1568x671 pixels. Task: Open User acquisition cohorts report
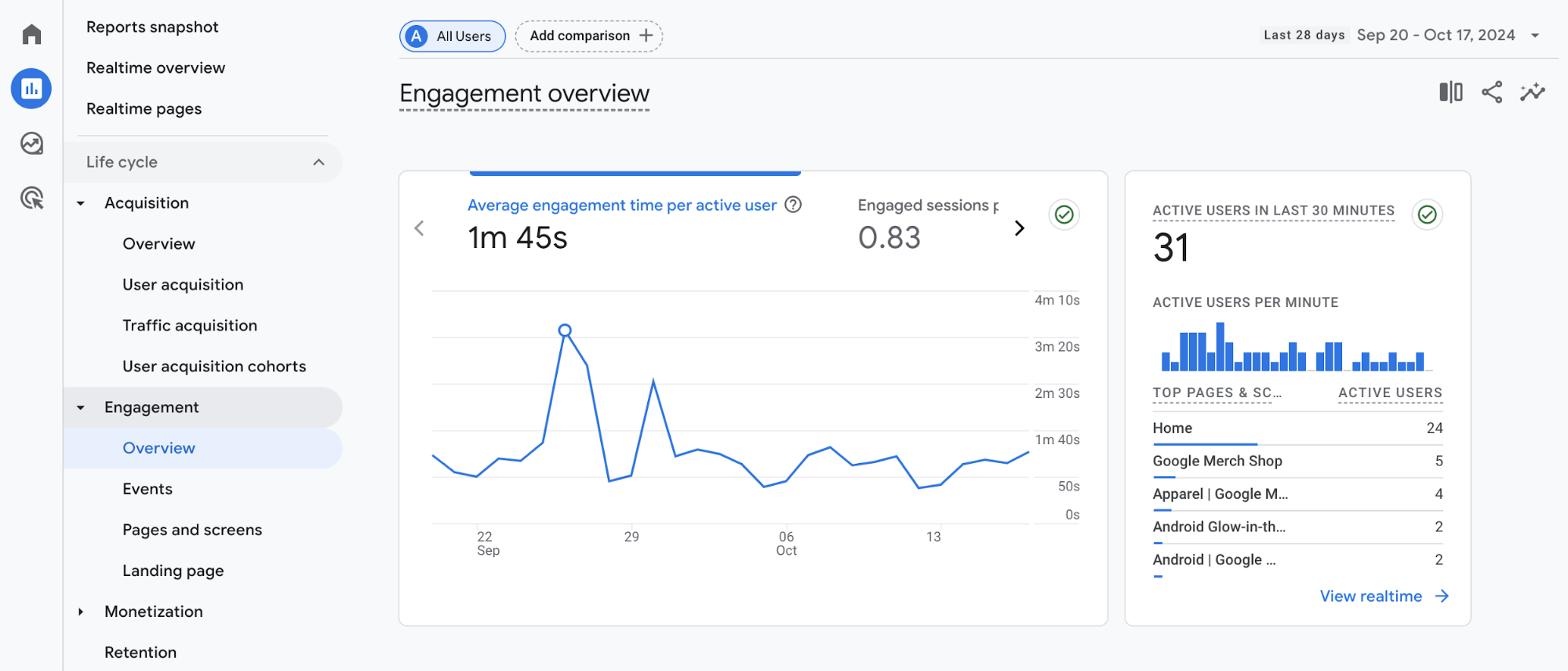pyautogui.click(x=214, y=366)
